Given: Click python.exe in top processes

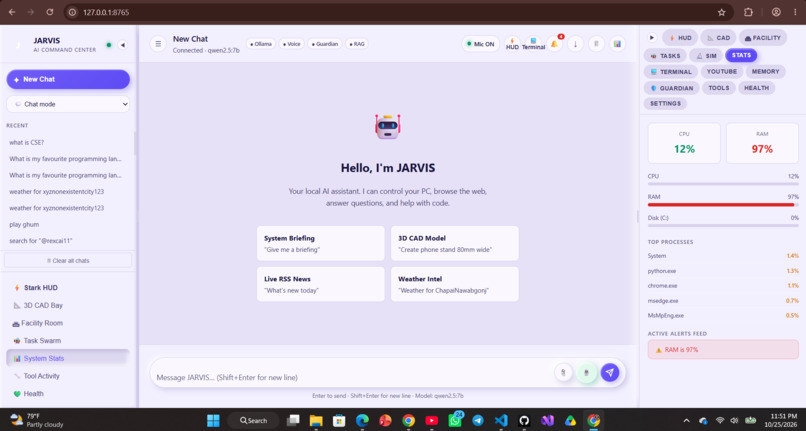Looking at the screenshot, I should (x=723, y=271).
